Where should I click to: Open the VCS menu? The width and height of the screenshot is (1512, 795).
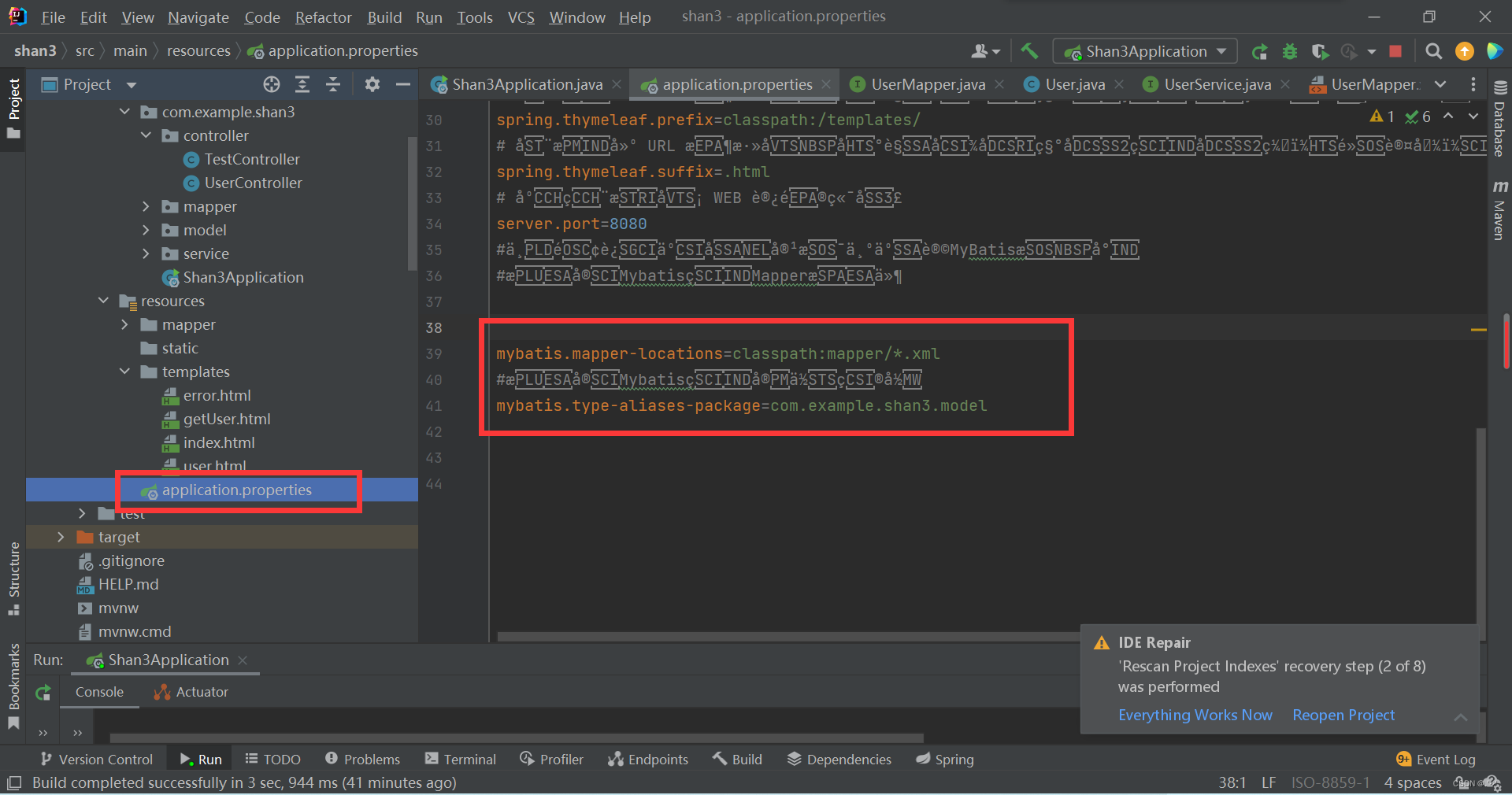point(521,17)
